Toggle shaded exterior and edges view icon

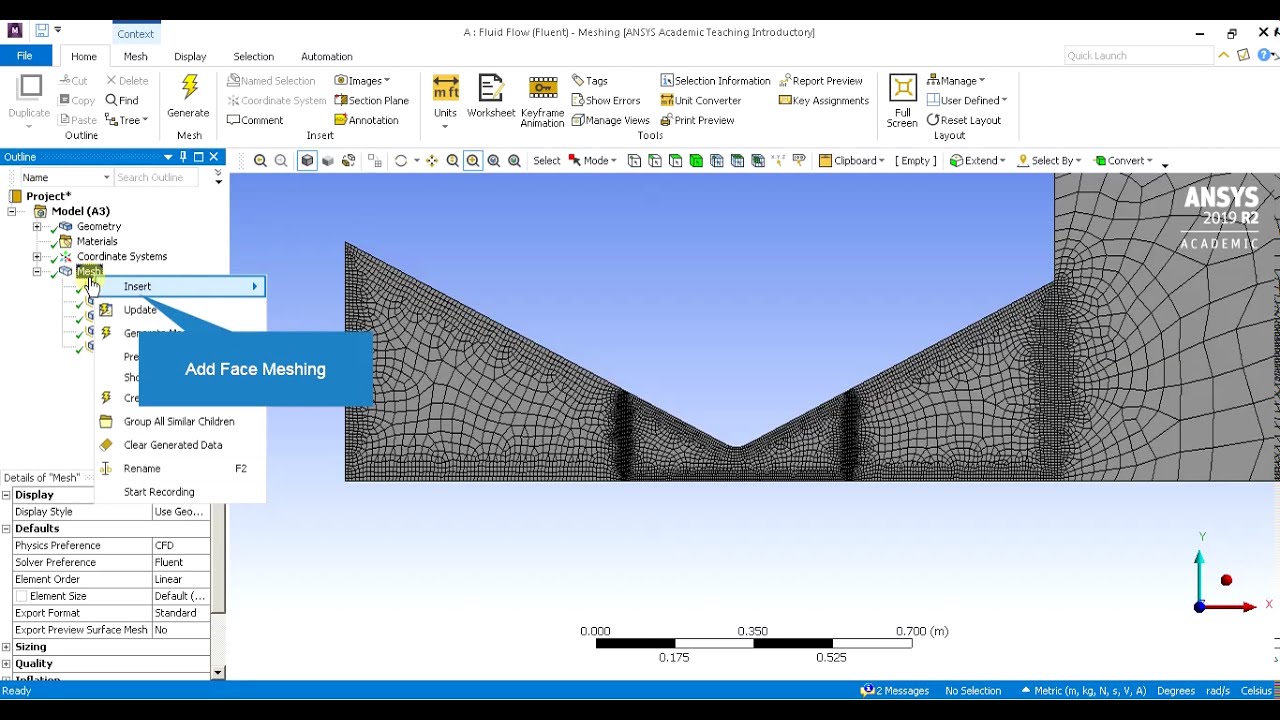[307, 160]
